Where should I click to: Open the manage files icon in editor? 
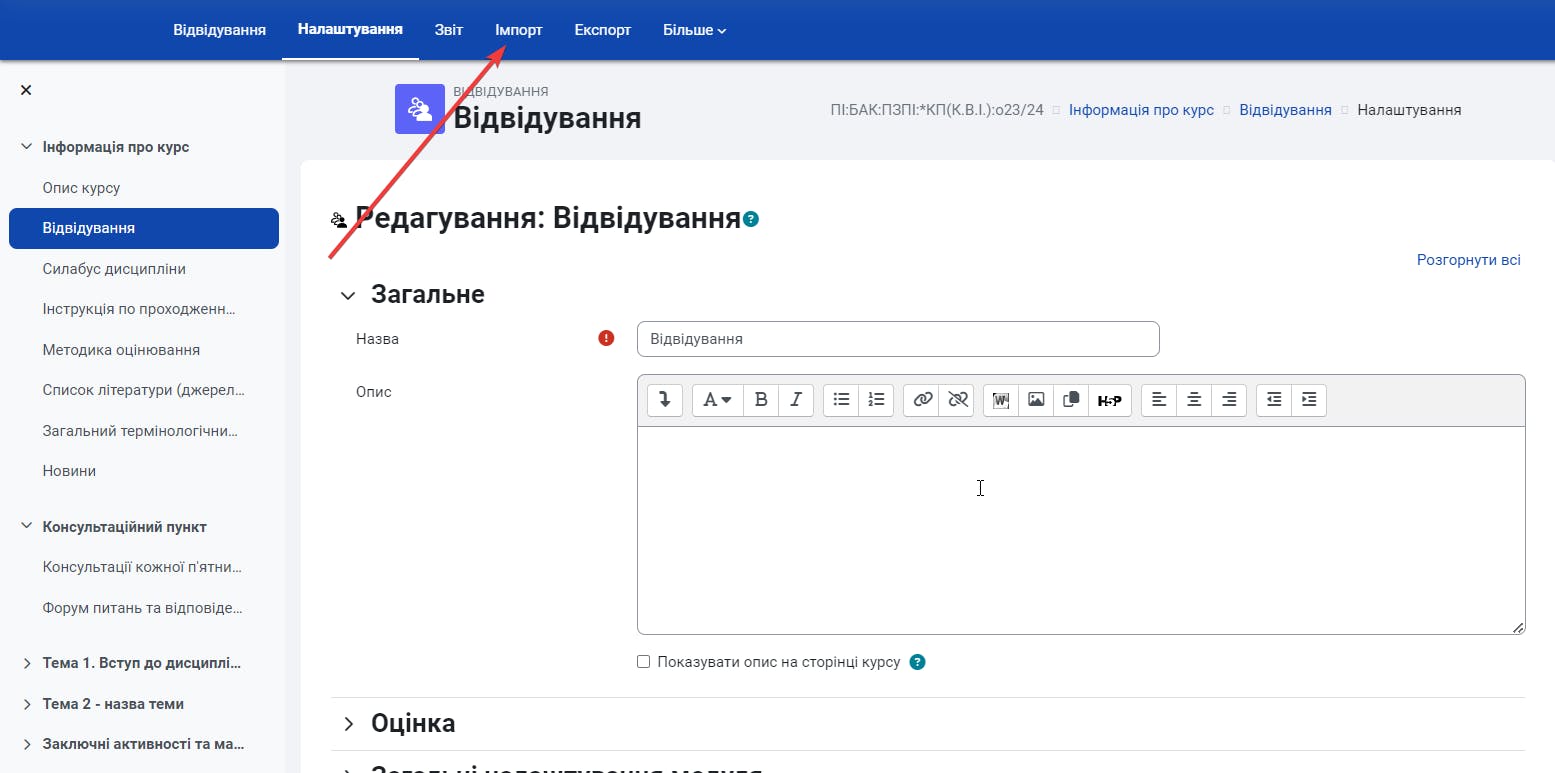point(1071,400)
